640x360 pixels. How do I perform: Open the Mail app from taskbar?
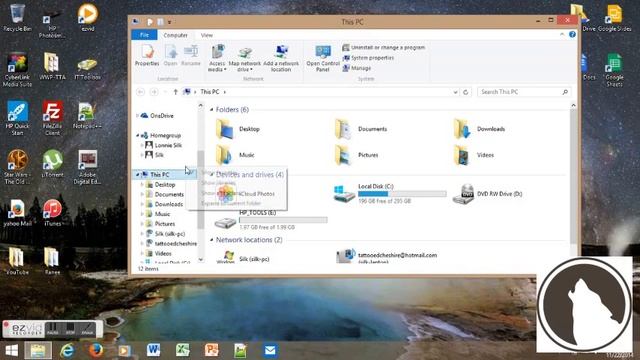(x=270, y=350)
